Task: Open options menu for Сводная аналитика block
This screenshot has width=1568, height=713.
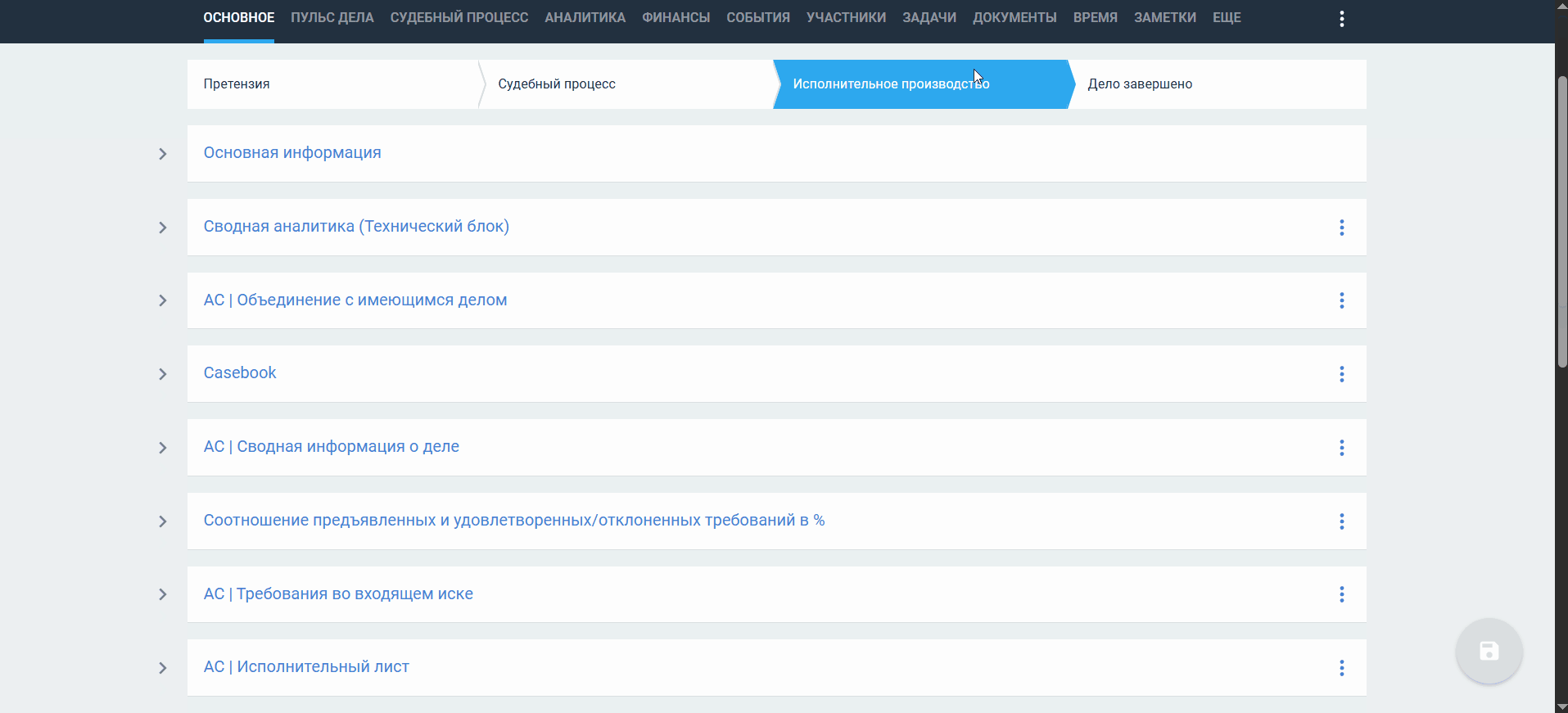Action: (1341, 228)
